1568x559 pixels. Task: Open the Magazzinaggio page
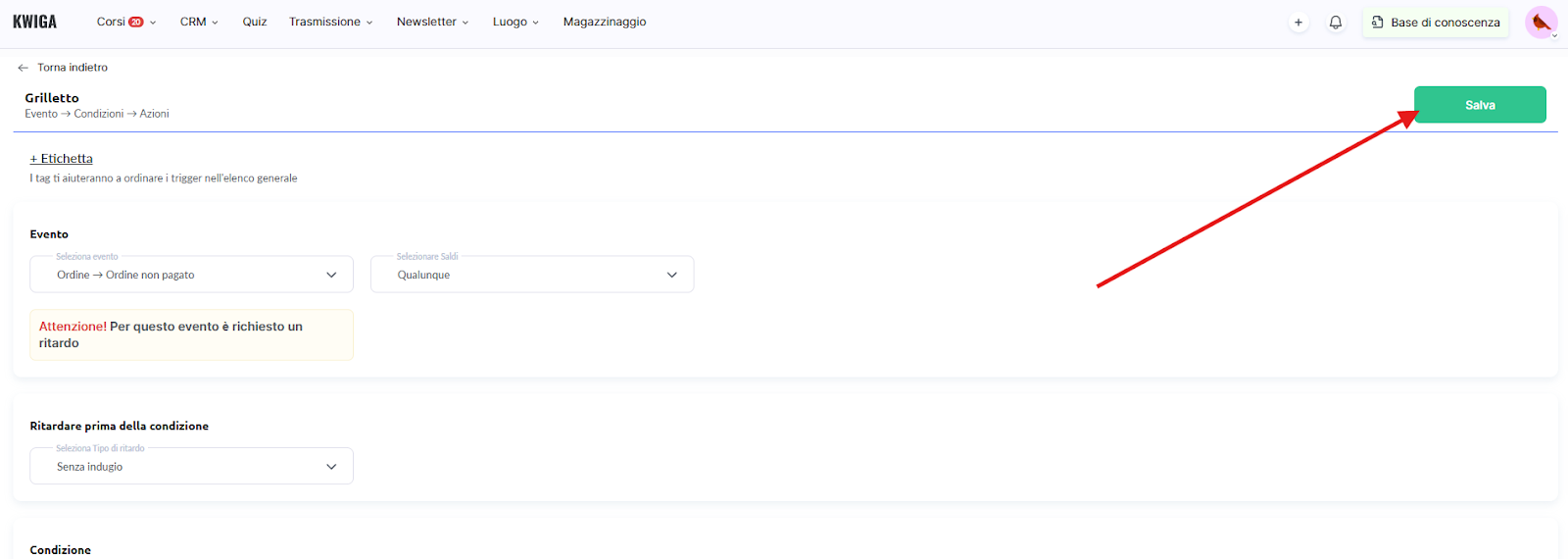click(x=604, y=22)
